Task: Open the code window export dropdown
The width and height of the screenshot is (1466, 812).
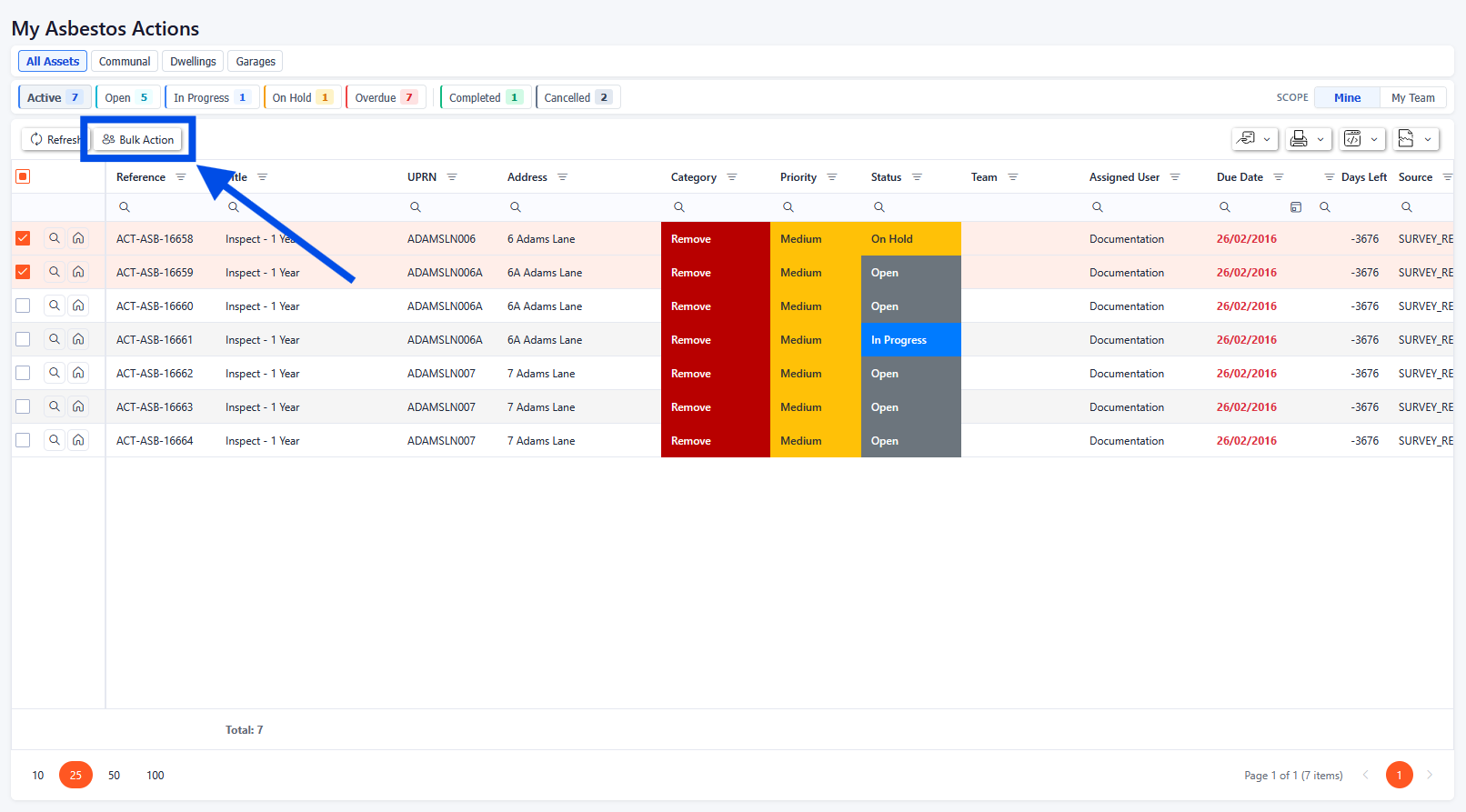Action: (x=1361, y=139)
